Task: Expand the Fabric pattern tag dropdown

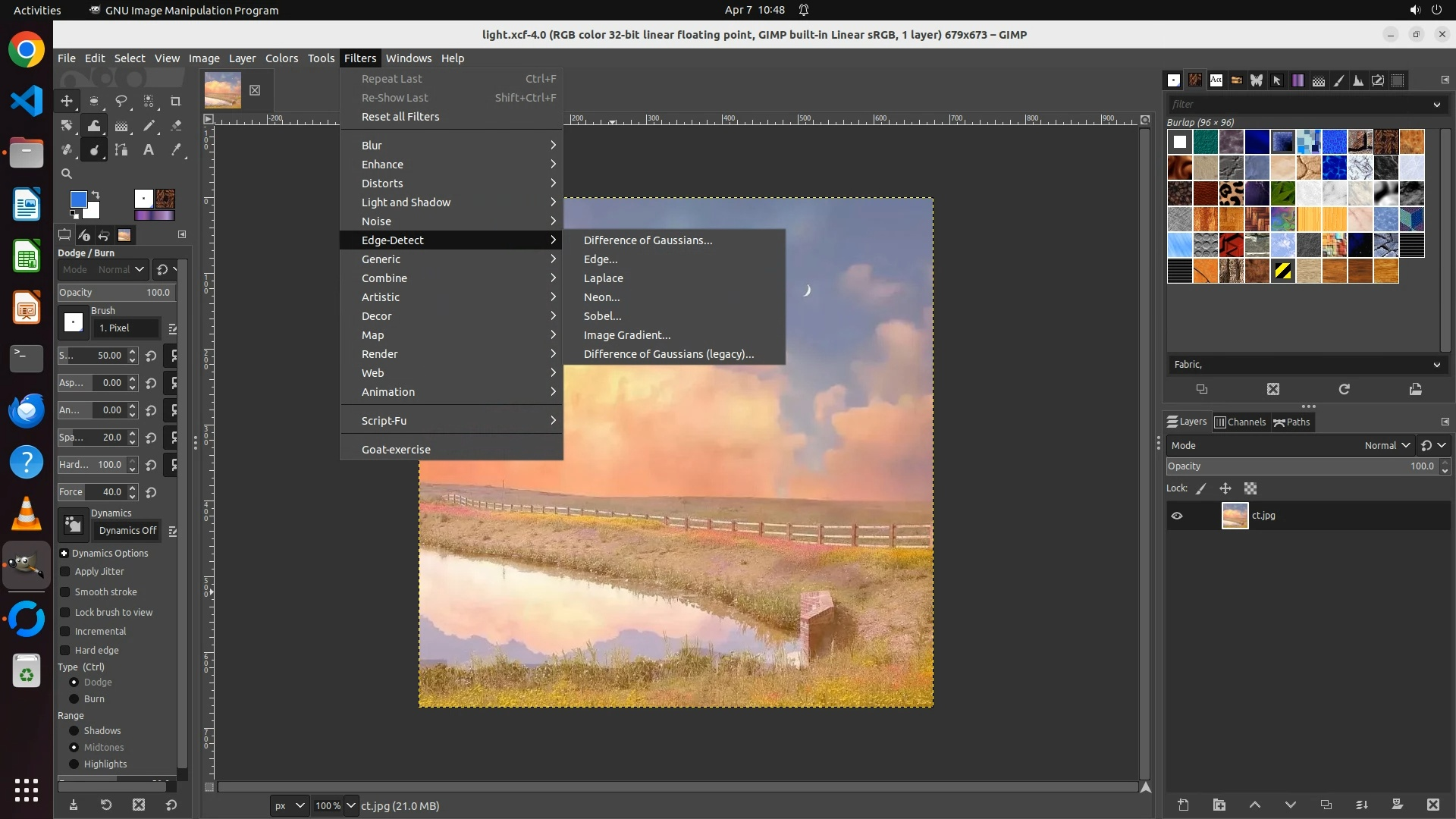Action: [x=1436, y=365]
